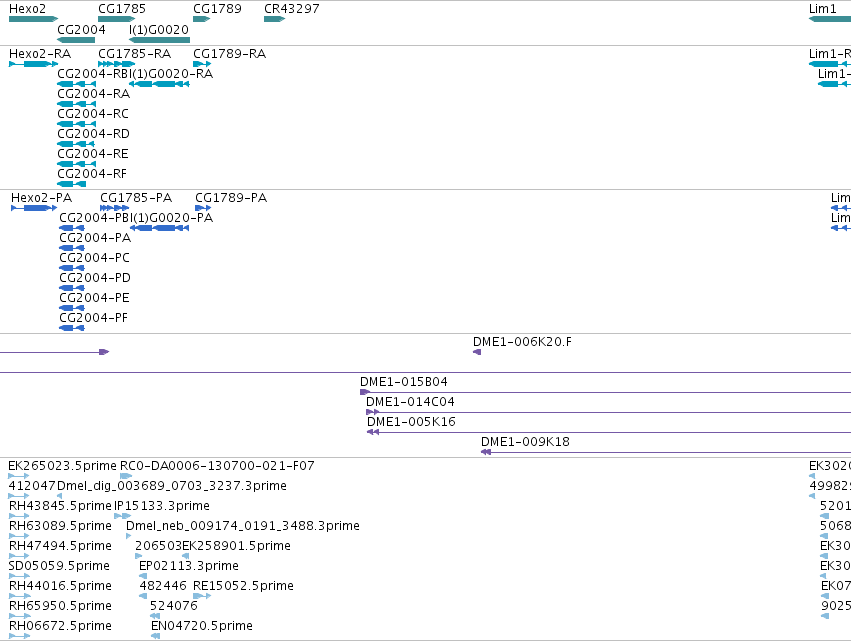
Task: Click the CG2004-RD transcript glyph
Action: click(76, 144)
